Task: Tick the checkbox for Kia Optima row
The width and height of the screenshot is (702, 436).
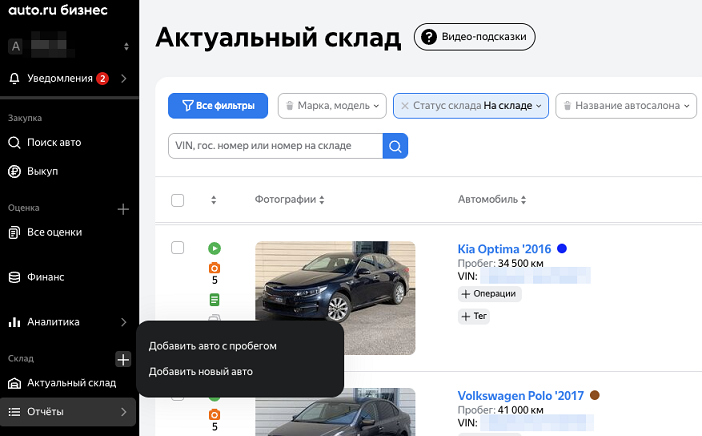Action: pos(178,248)
